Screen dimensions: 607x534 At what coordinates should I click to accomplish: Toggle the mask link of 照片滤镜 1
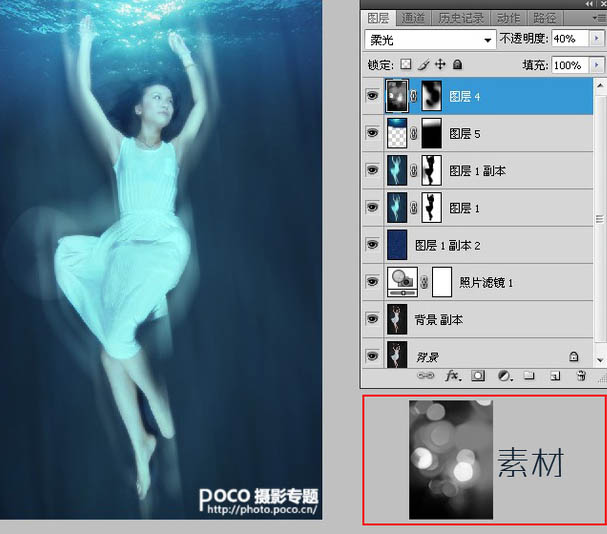pyautogui.click(x=424, y=282)
